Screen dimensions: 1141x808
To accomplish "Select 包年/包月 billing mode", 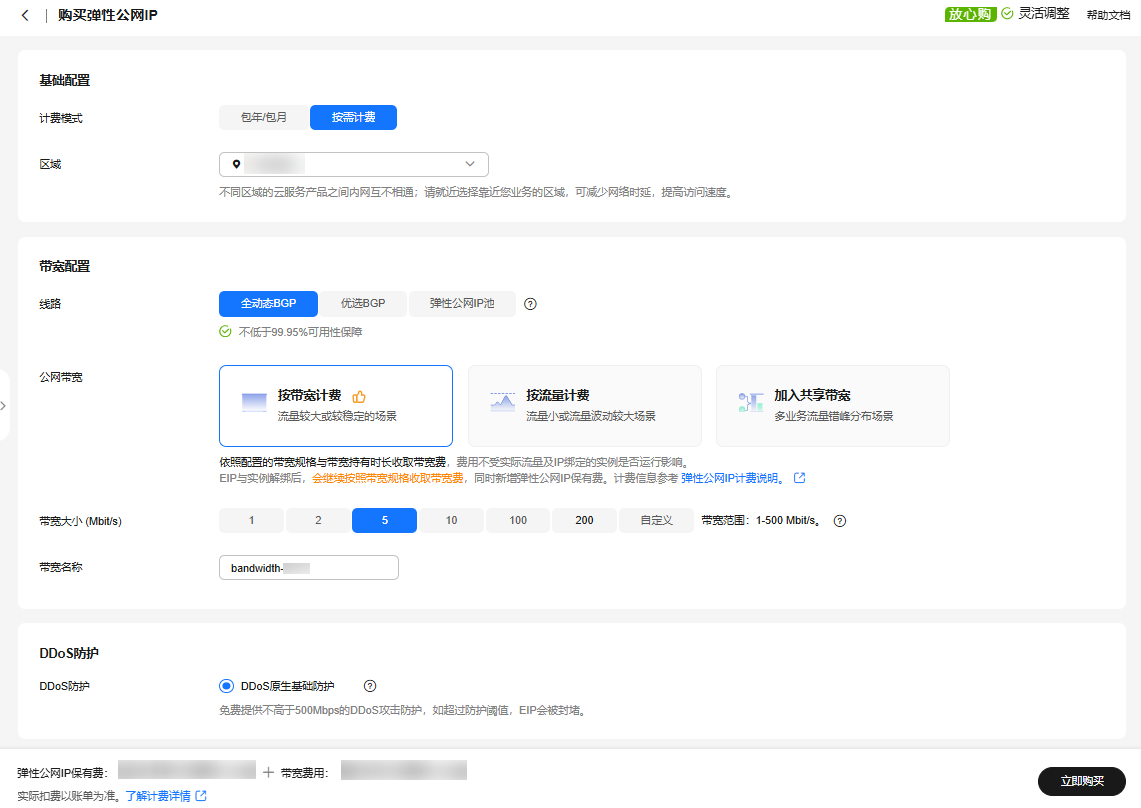I will pyautogui.click(x=264, y=117).
